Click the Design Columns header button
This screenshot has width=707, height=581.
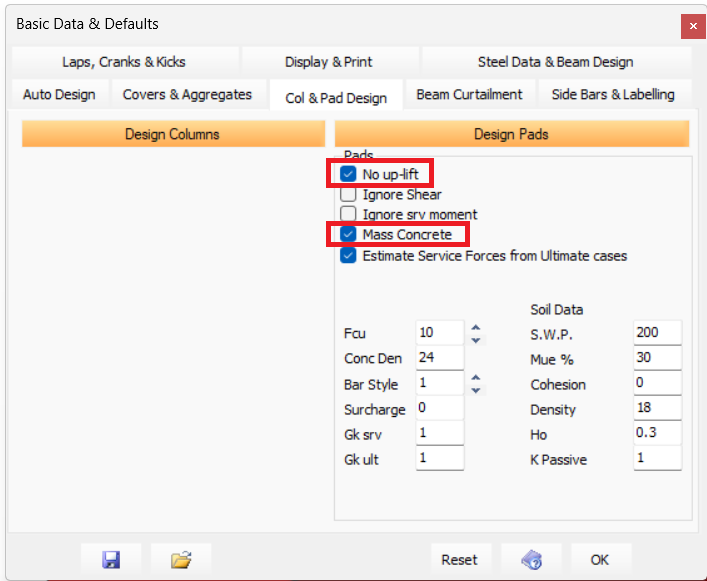(x=173, y=134)
